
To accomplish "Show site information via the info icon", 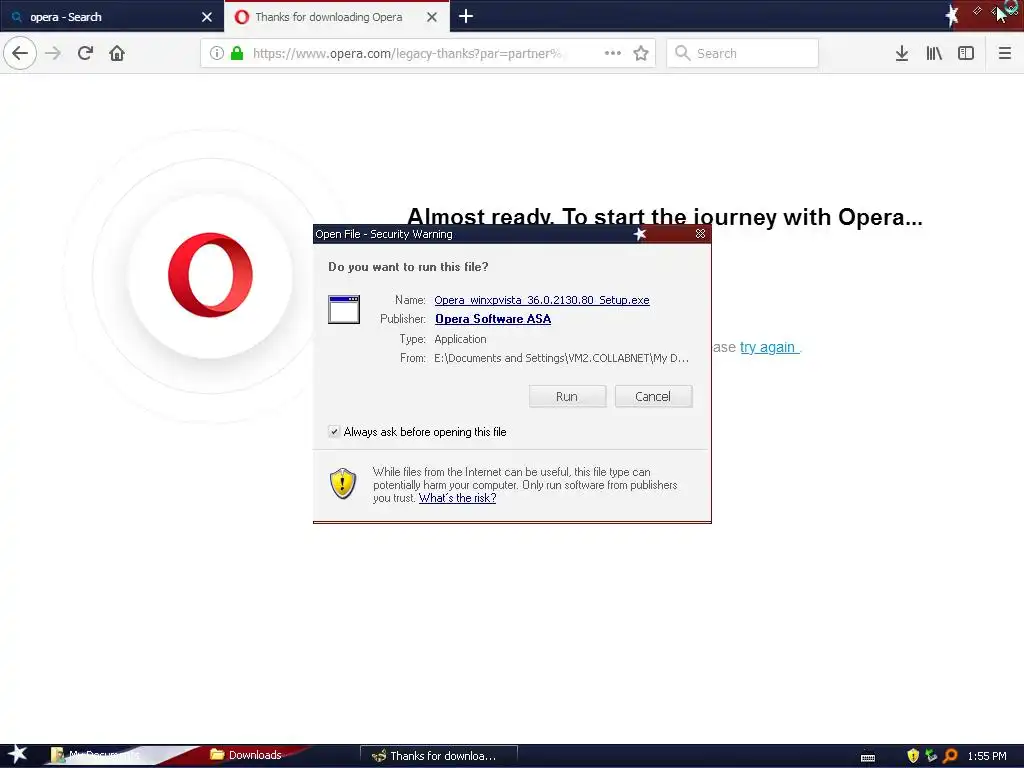I will (217, 53).
